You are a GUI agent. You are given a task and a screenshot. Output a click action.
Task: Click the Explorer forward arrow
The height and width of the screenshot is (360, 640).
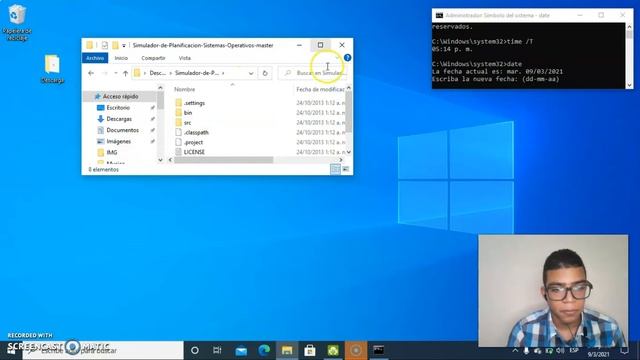(x=104, y=73)
